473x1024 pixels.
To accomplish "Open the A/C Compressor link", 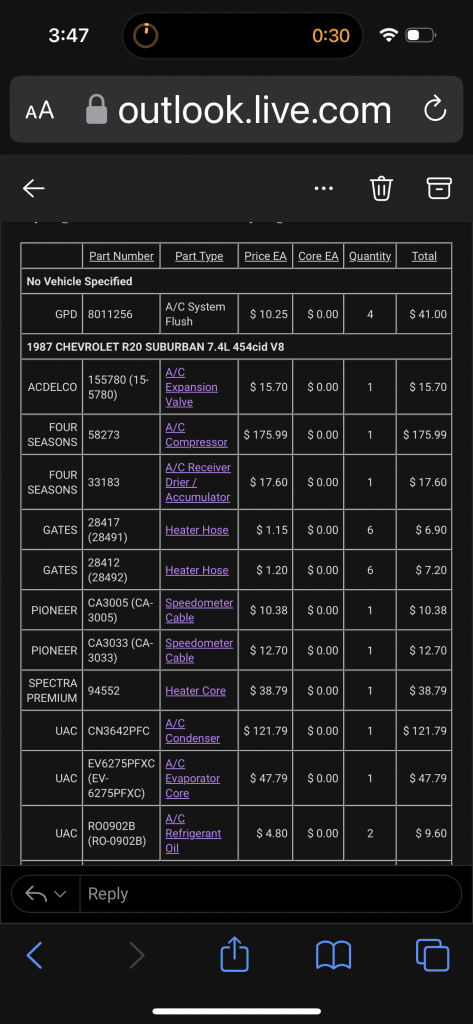I will point(196,435).
